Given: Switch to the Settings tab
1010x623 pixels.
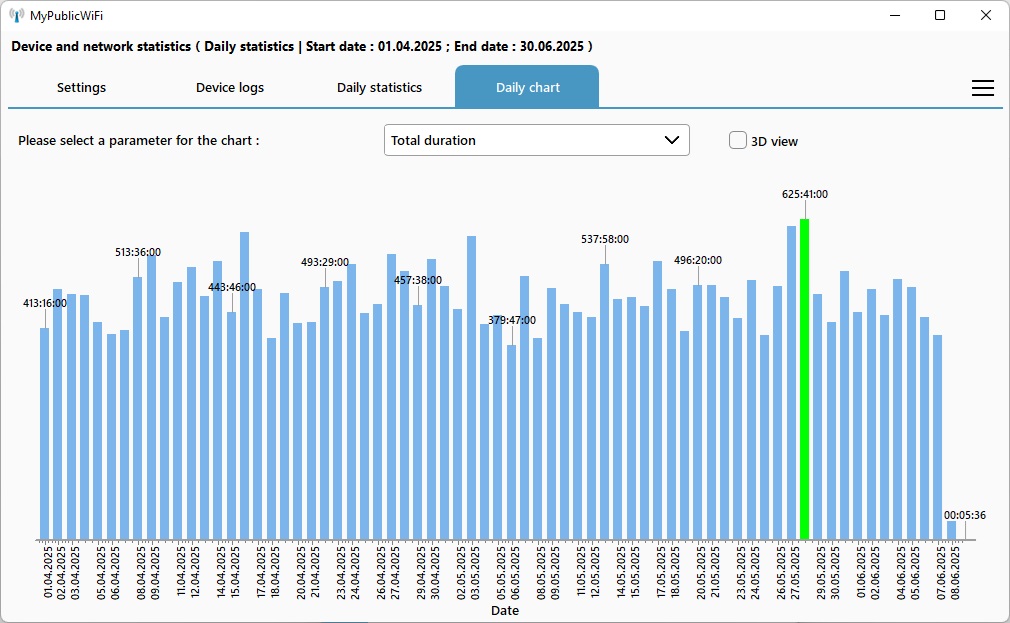Looking at the screenshot, I should pyautogui.click(x=81, y=88).
